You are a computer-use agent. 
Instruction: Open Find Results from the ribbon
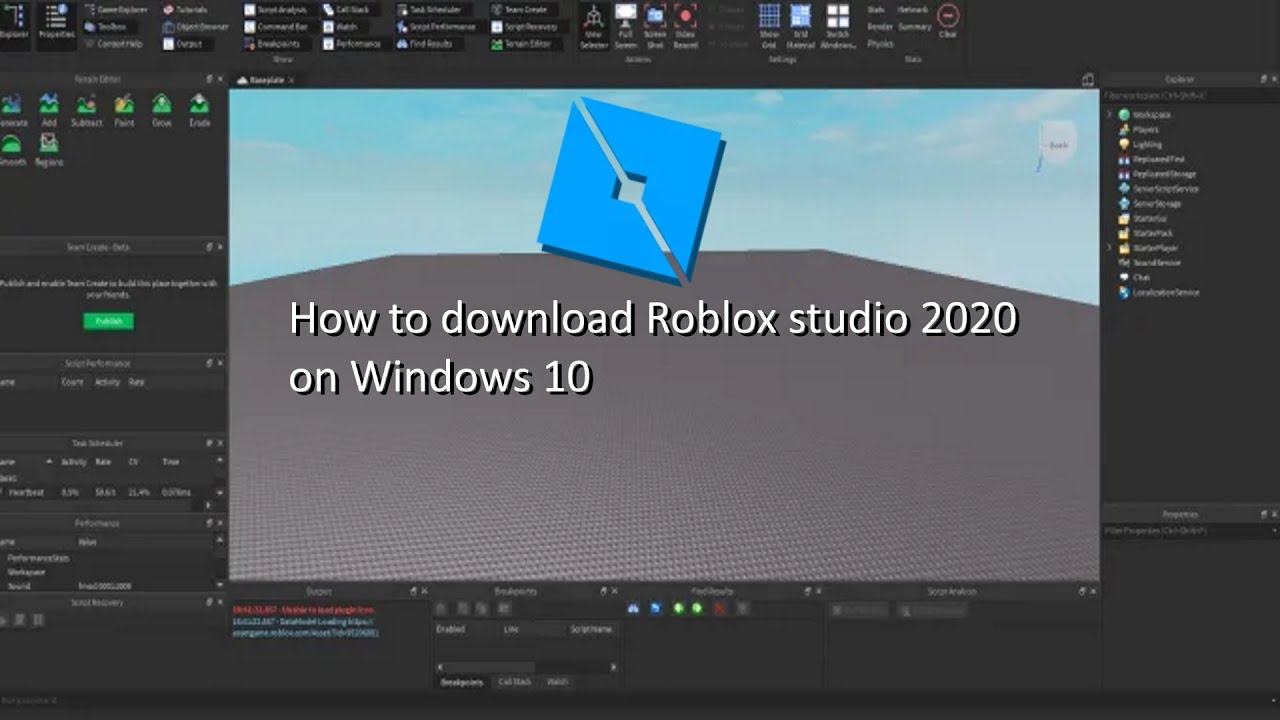coord(425,44)
